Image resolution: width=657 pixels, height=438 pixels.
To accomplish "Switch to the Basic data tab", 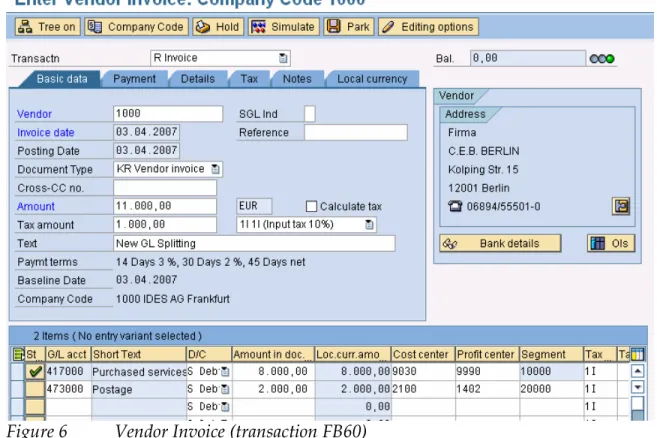I will coord(62,79).
